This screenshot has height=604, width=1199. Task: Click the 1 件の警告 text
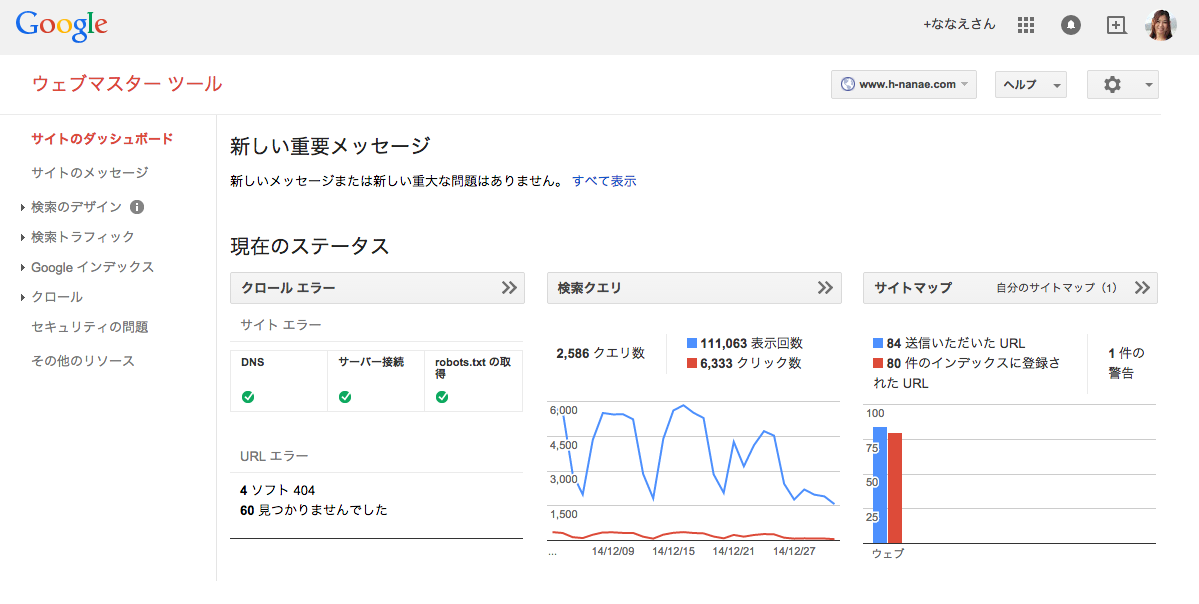[1126, 363]
